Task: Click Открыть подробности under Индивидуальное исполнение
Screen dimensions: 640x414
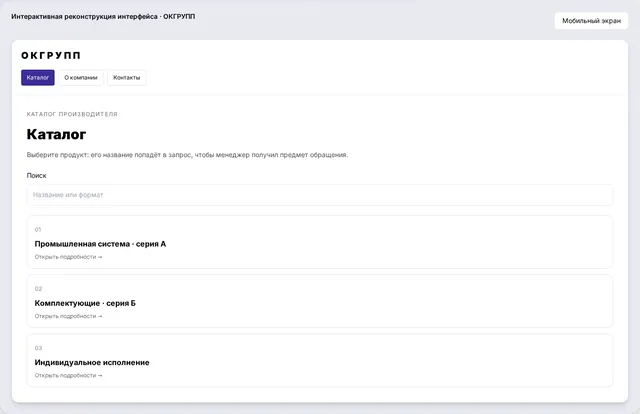Action: (x=68, y=375)
